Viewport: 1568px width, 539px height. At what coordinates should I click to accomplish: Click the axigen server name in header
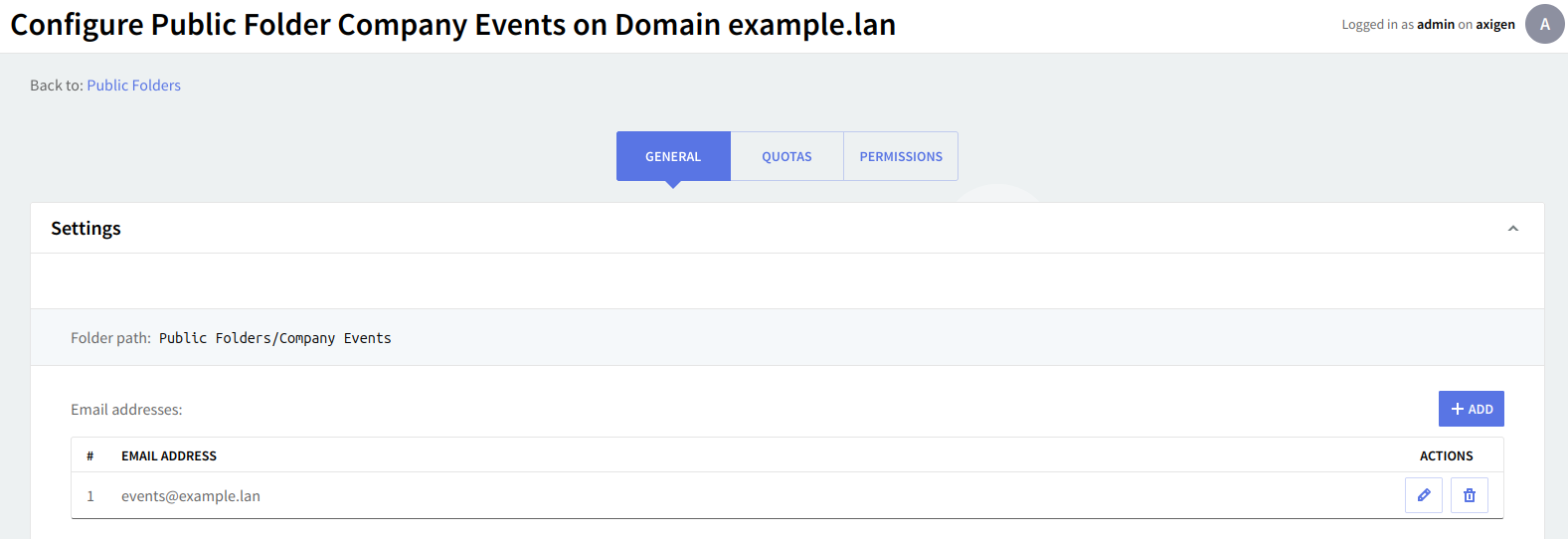coord(1494,24)
